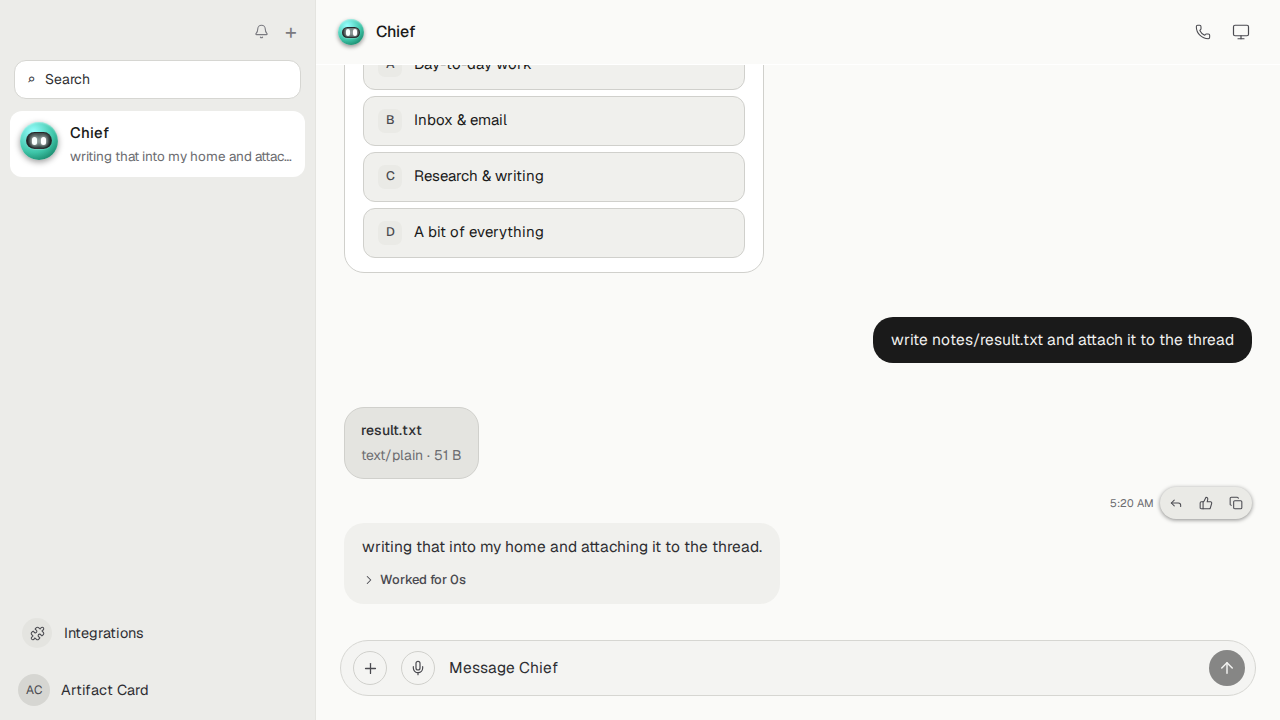Image resolution: width=1280 pixels, height=720 pixels.
Task: Start a new chat with plus icon
Action: [291, 33]
